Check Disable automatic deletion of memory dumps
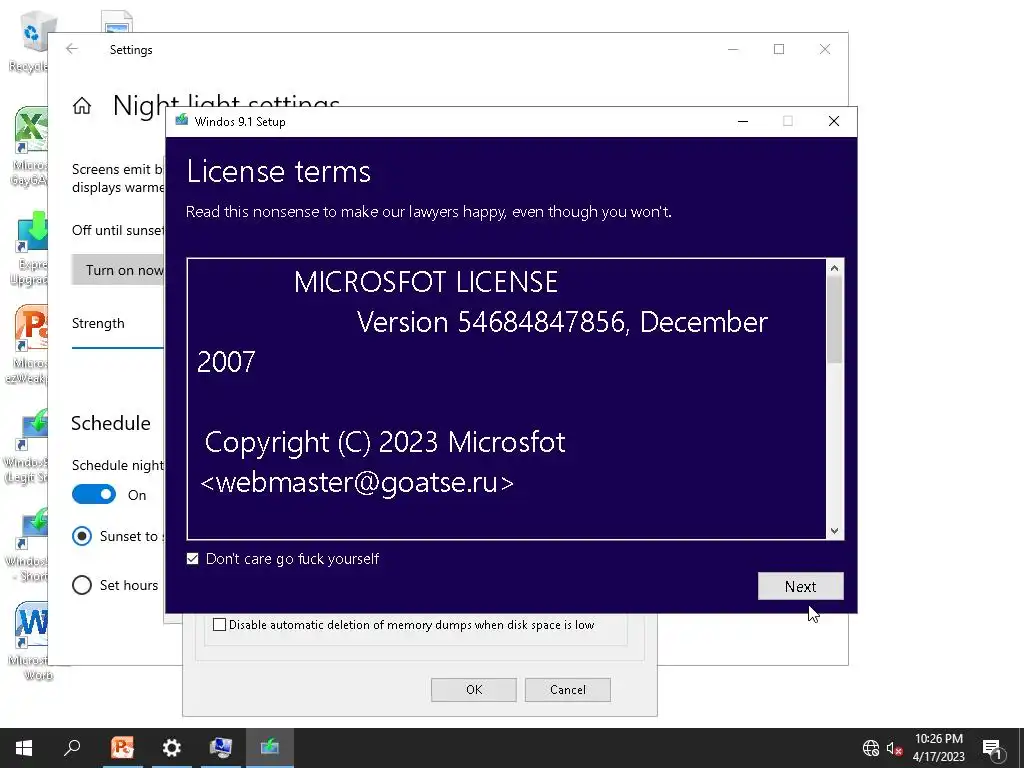1024x768 pixels. click(x=219, y=624)
